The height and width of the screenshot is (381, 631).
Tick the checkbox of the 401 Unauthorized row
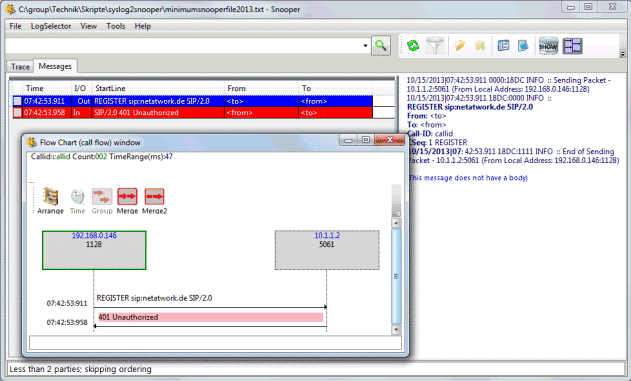coord(17,113)
